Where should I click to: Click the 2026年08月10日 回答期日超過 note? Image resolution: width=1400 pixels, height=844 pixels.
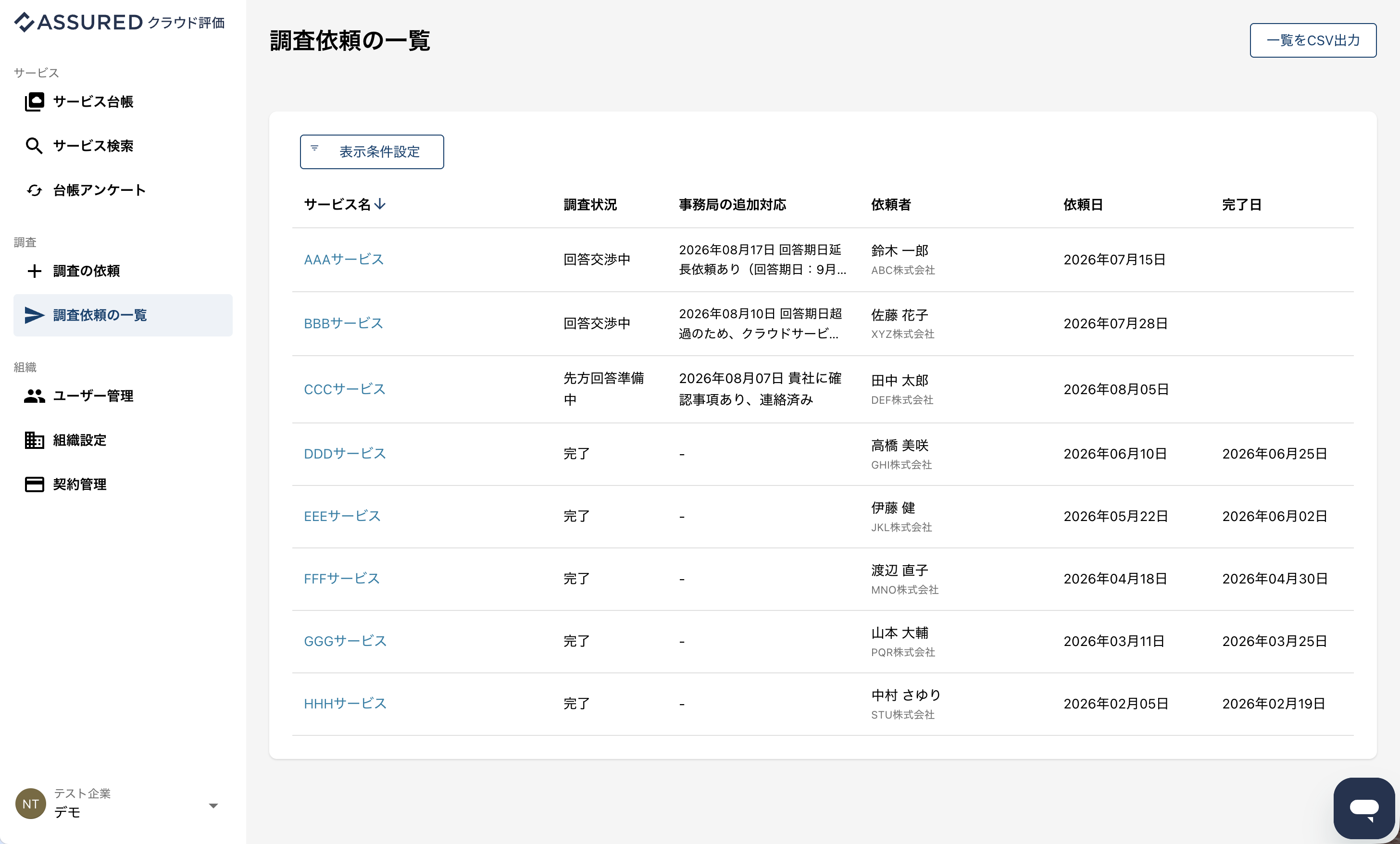pos(760,323)
